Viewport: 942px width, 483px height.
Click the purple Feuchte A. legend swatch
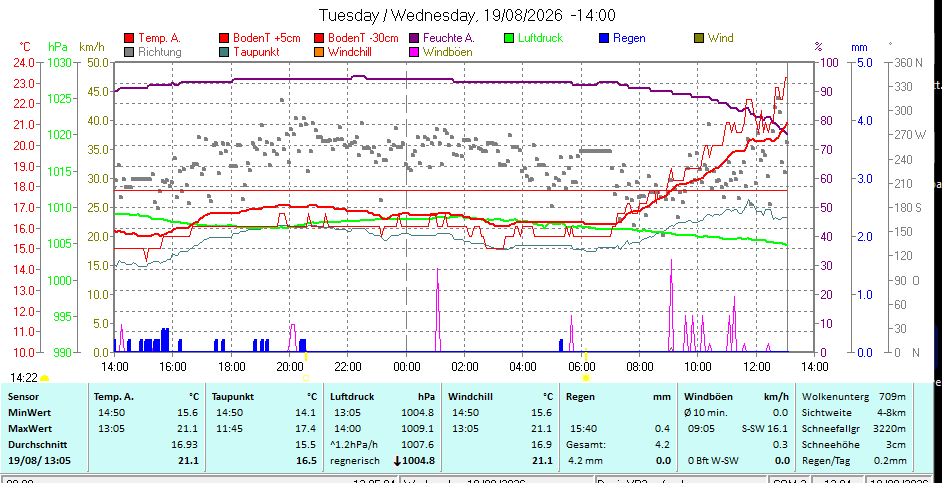point(413,38)
